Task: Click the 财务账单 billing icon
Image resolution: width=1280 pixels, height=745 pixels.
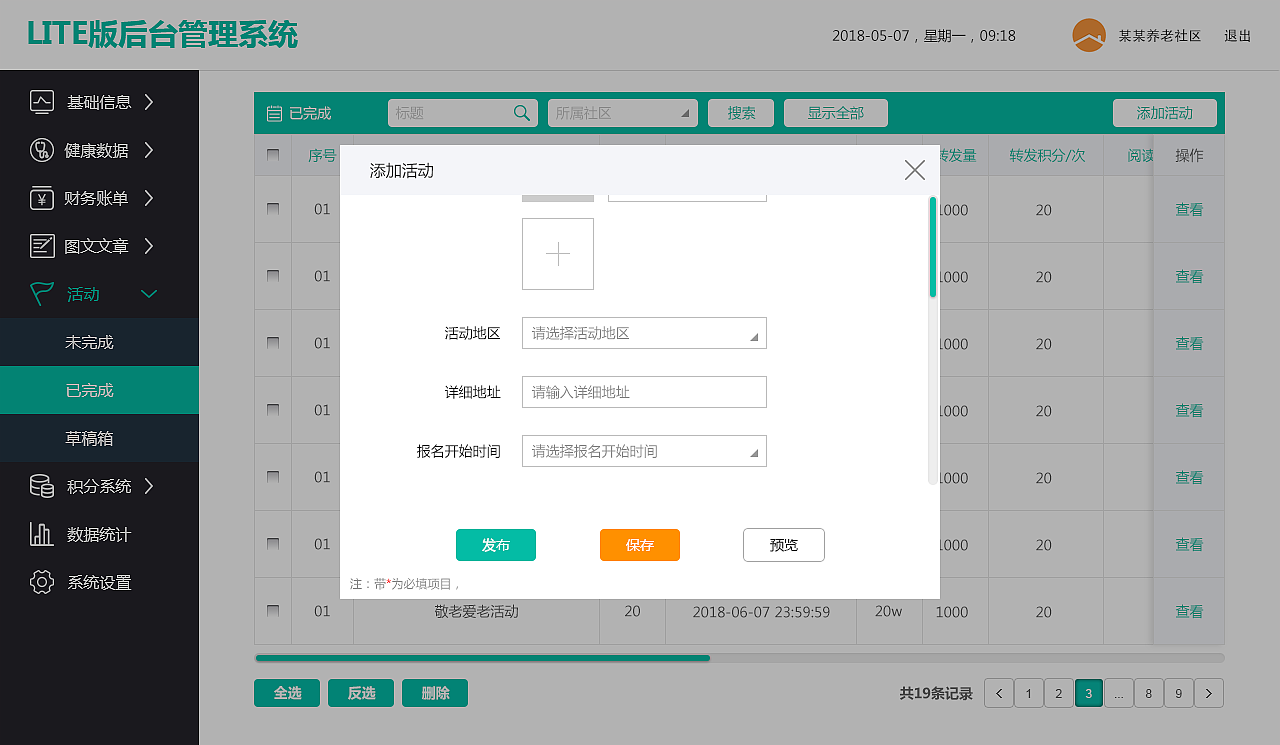Action: pyautogui.click(x=42, y=198)
